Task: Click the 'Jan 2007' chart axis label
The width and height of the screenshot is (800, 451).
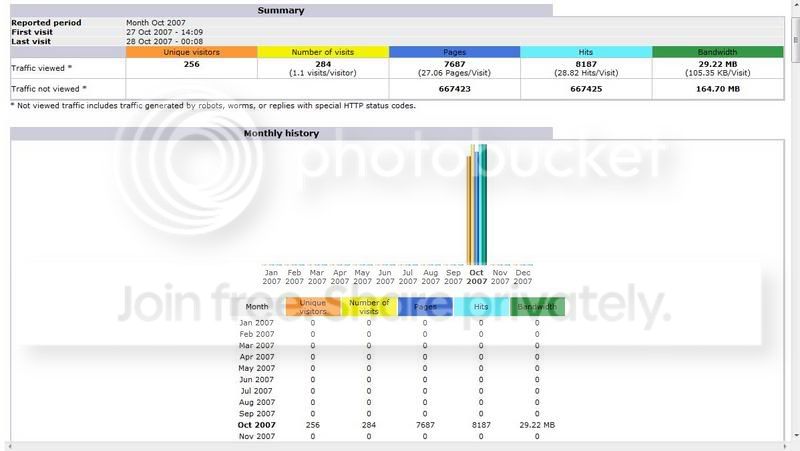Action: tap(271, 277)
